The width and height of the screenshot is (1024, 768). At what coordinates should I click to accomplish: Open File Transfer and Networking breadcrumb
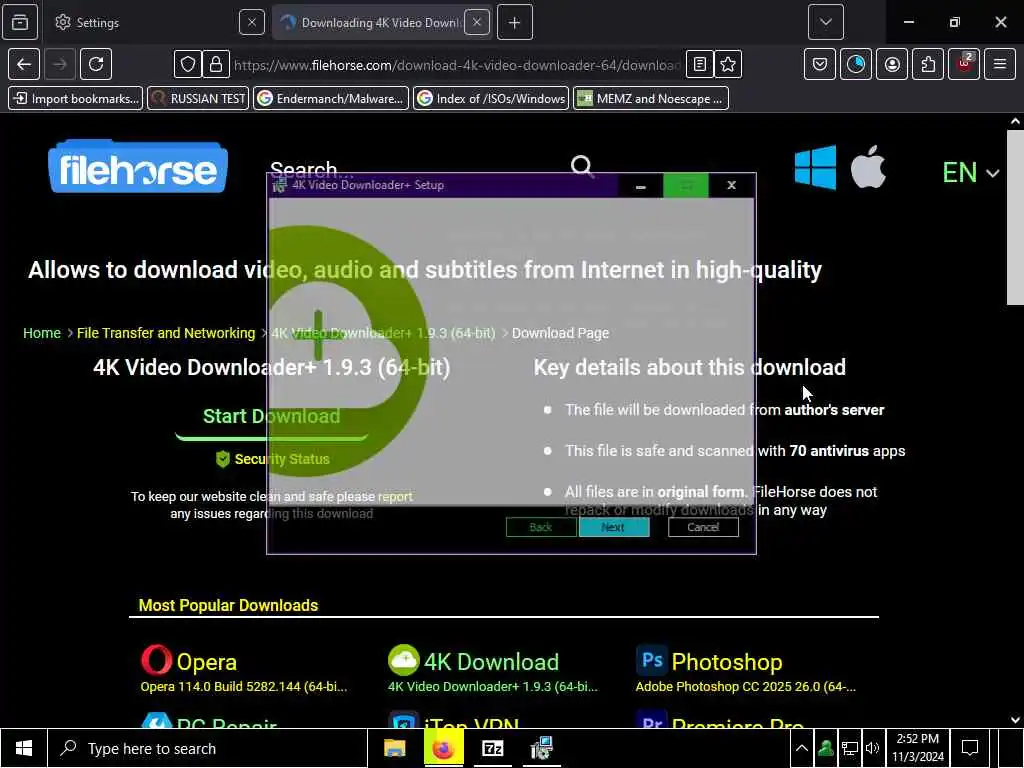coord(166,333)
